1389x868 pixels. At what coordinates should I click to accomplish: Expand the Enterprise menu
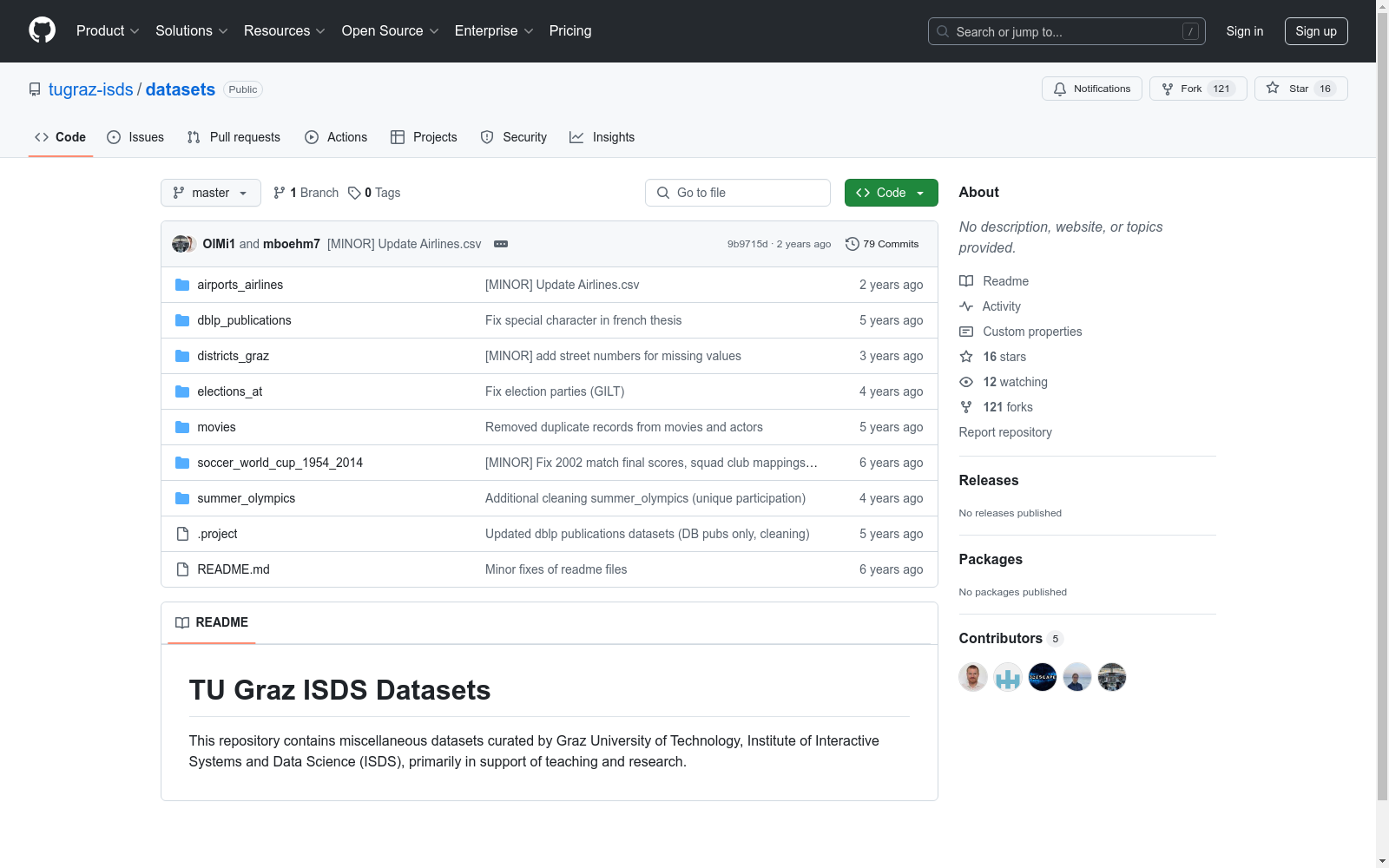click(494, 31)
